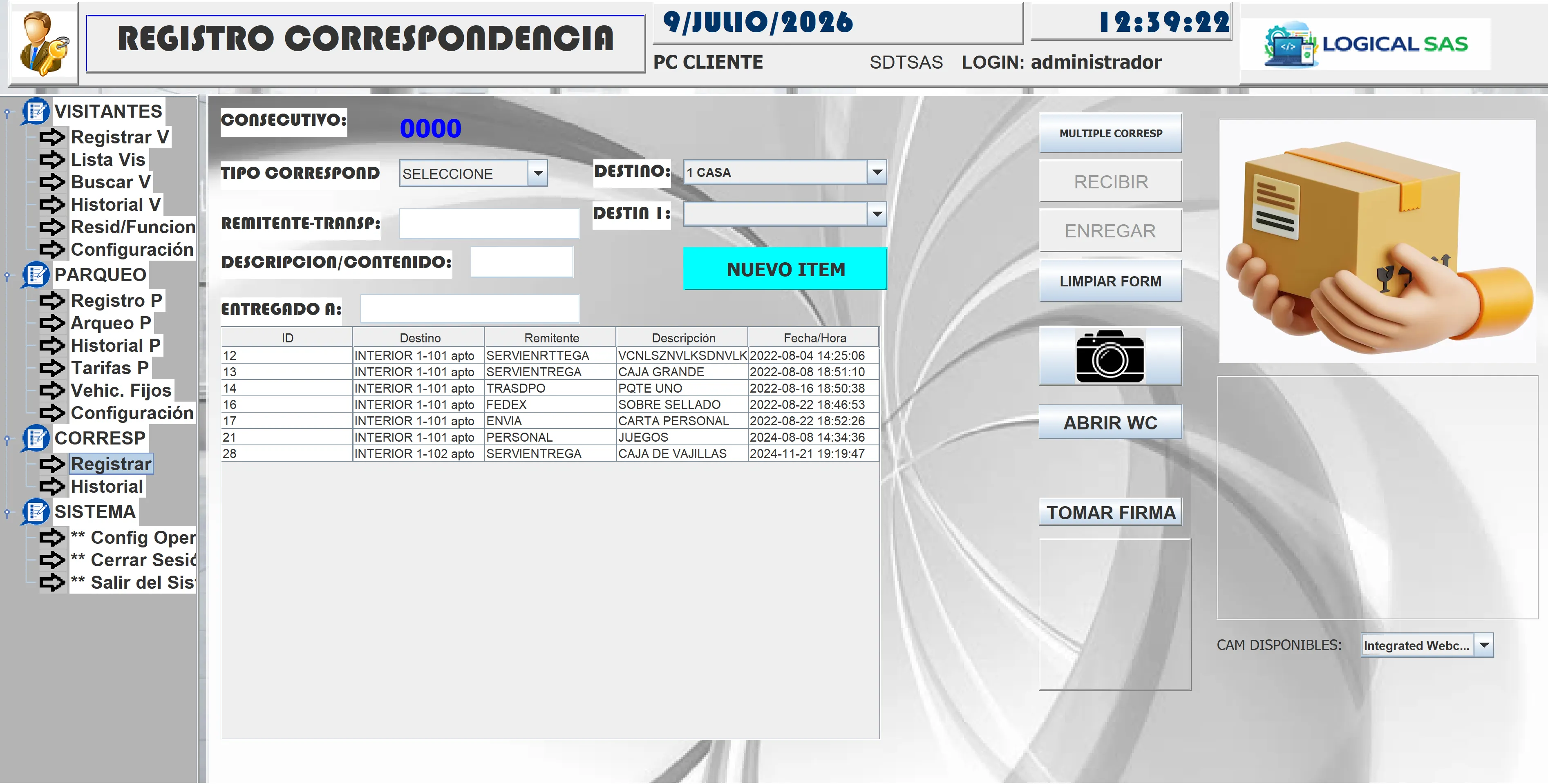The height and width of the screenshot is (784, 1548).
Task: Click the NUEVO ITEM button
Action: (x=785, y=269)
